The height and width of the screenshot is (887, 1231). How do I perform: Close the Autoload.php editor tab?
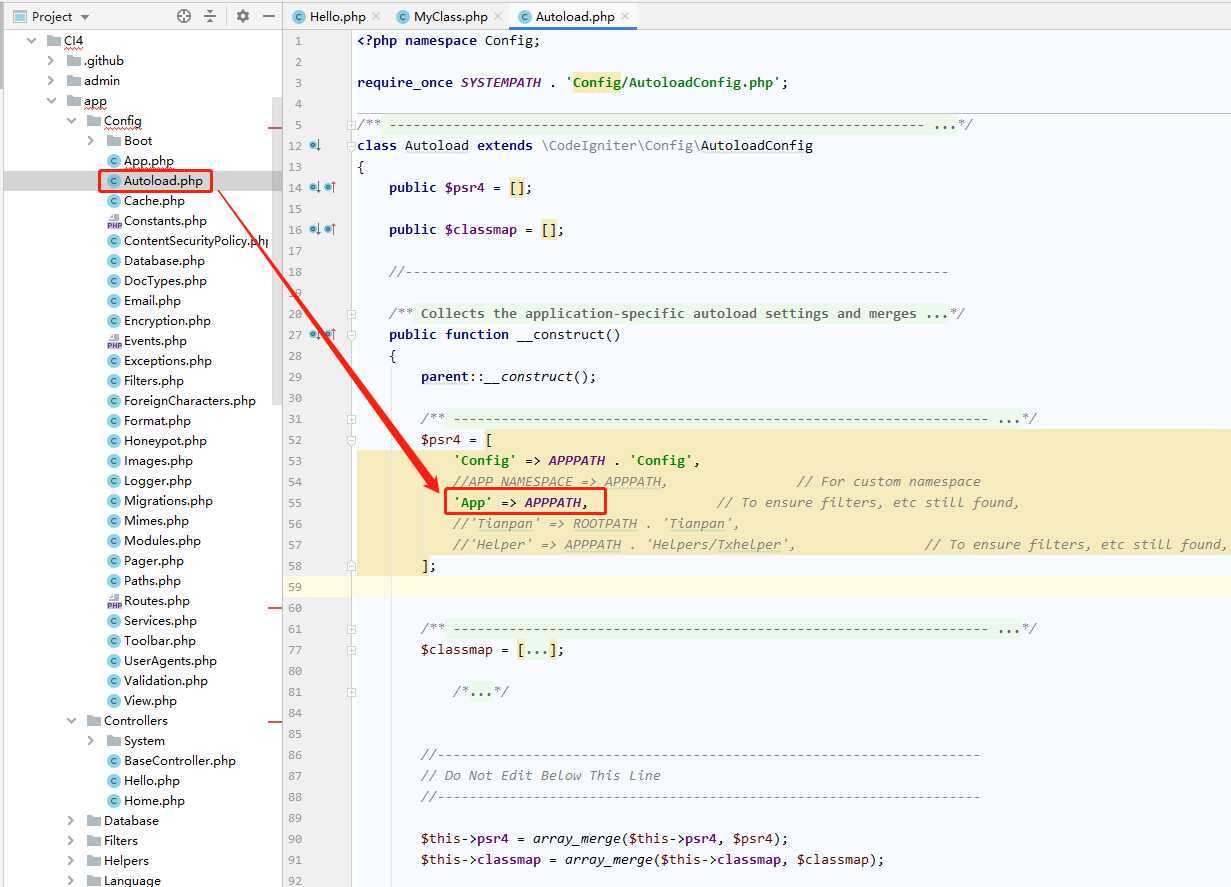click(x=625, y=17)
